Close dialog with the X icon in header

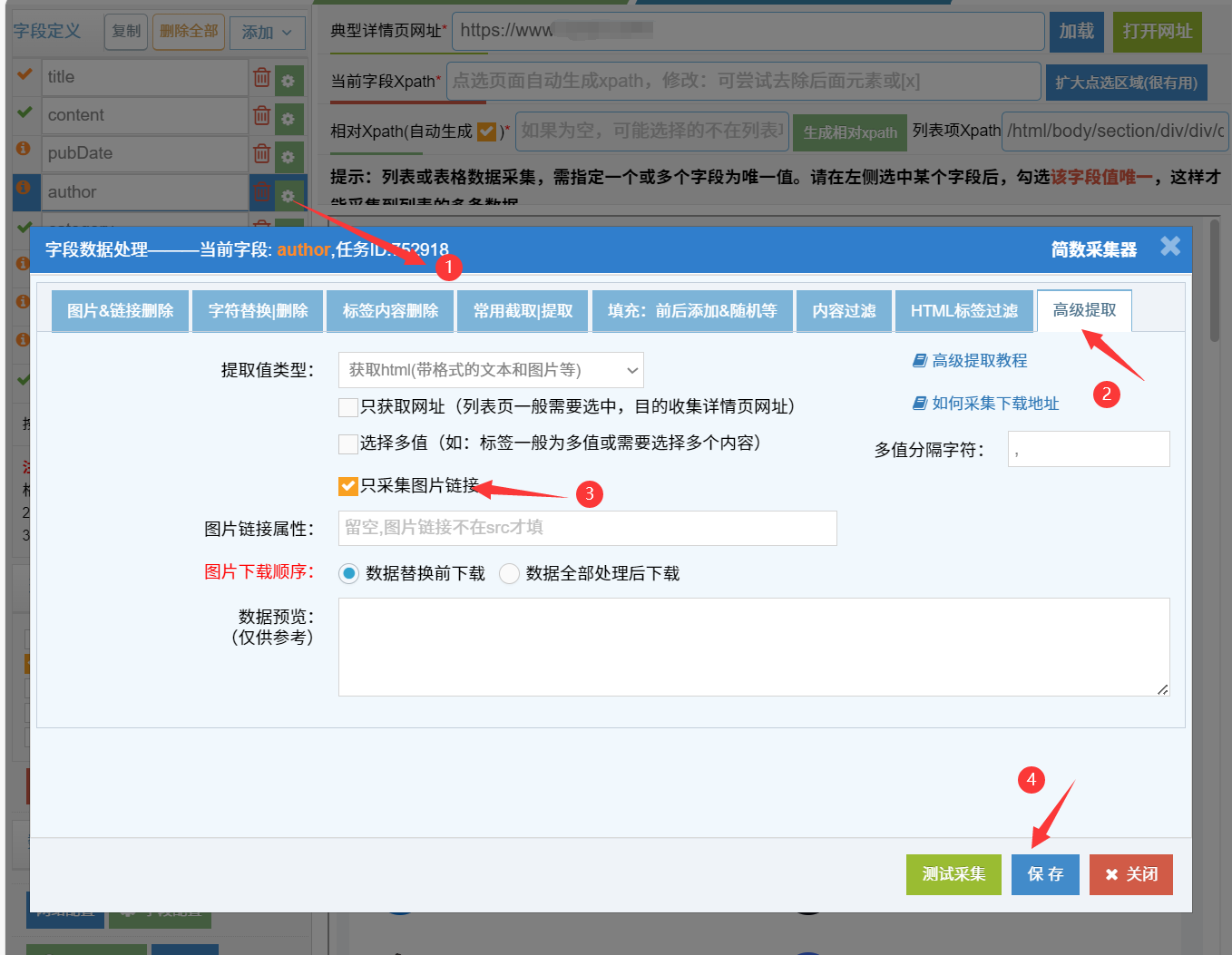tap(1170, 246)
